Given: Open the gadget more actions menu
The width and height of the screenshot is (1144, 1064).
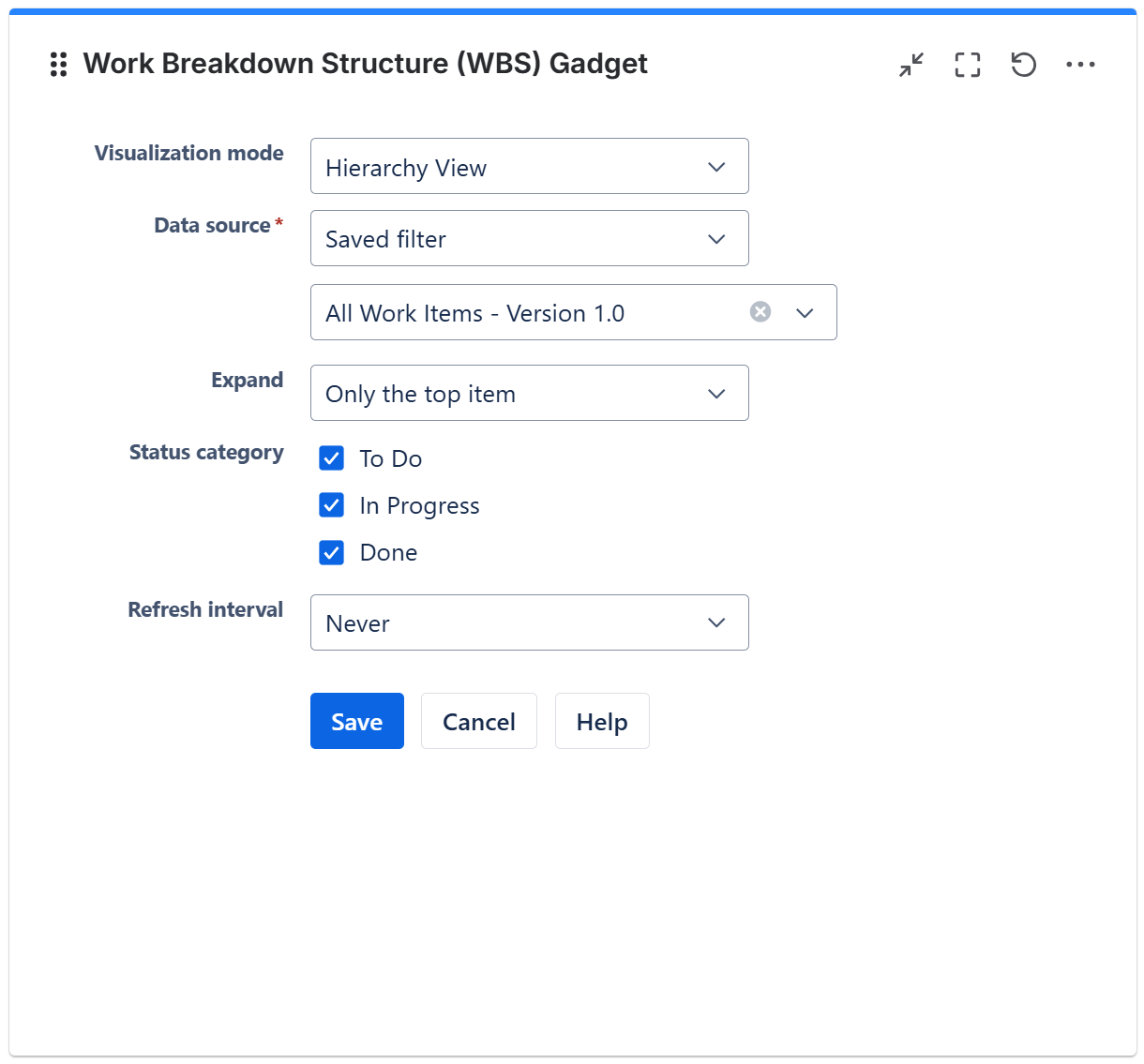Looking at the screenshot, I should point(1080,65).
